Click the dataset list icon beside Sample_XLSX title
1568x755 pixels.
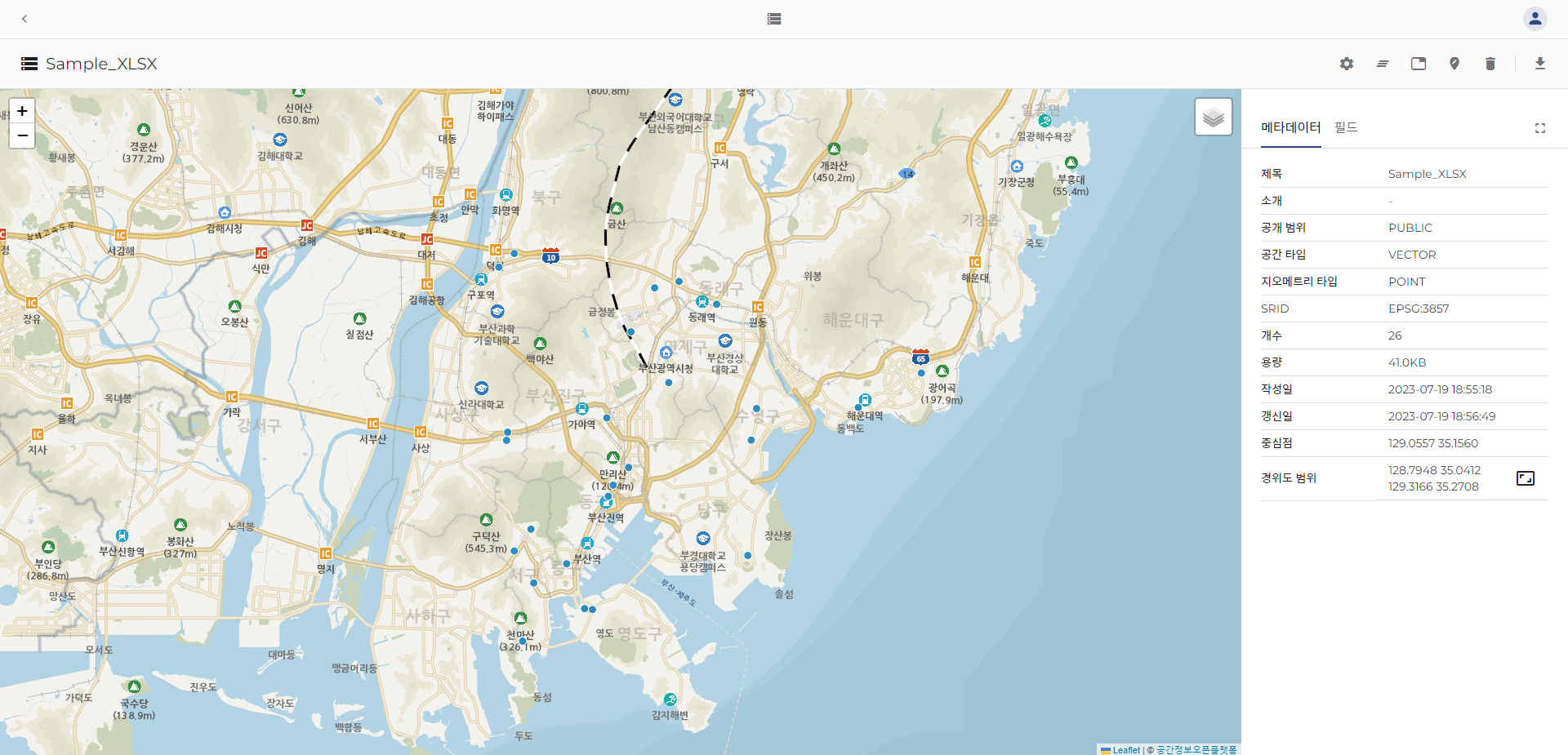tap(29, 64)
